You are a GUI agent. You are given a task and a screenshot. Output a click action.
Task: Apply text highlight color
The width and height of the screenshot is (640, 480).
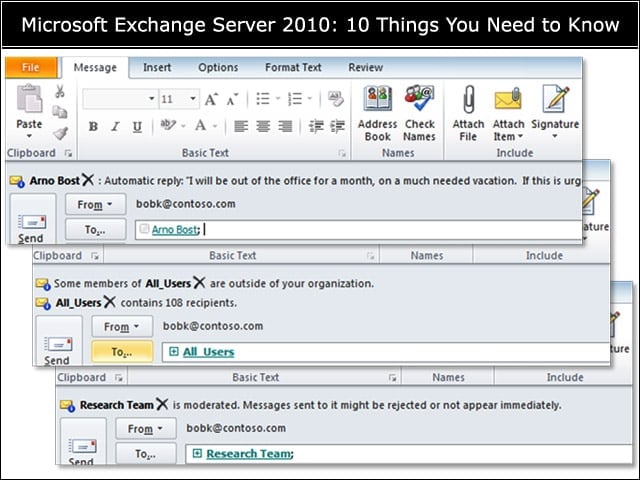168,125
